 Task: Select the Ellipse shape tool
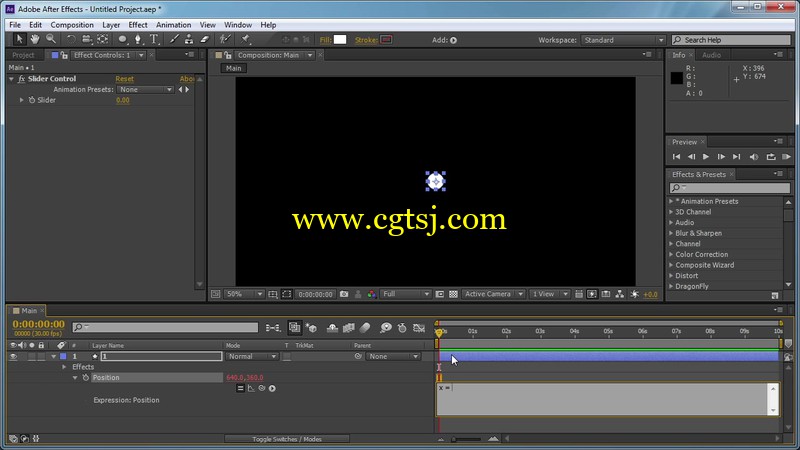pos(122,39)
